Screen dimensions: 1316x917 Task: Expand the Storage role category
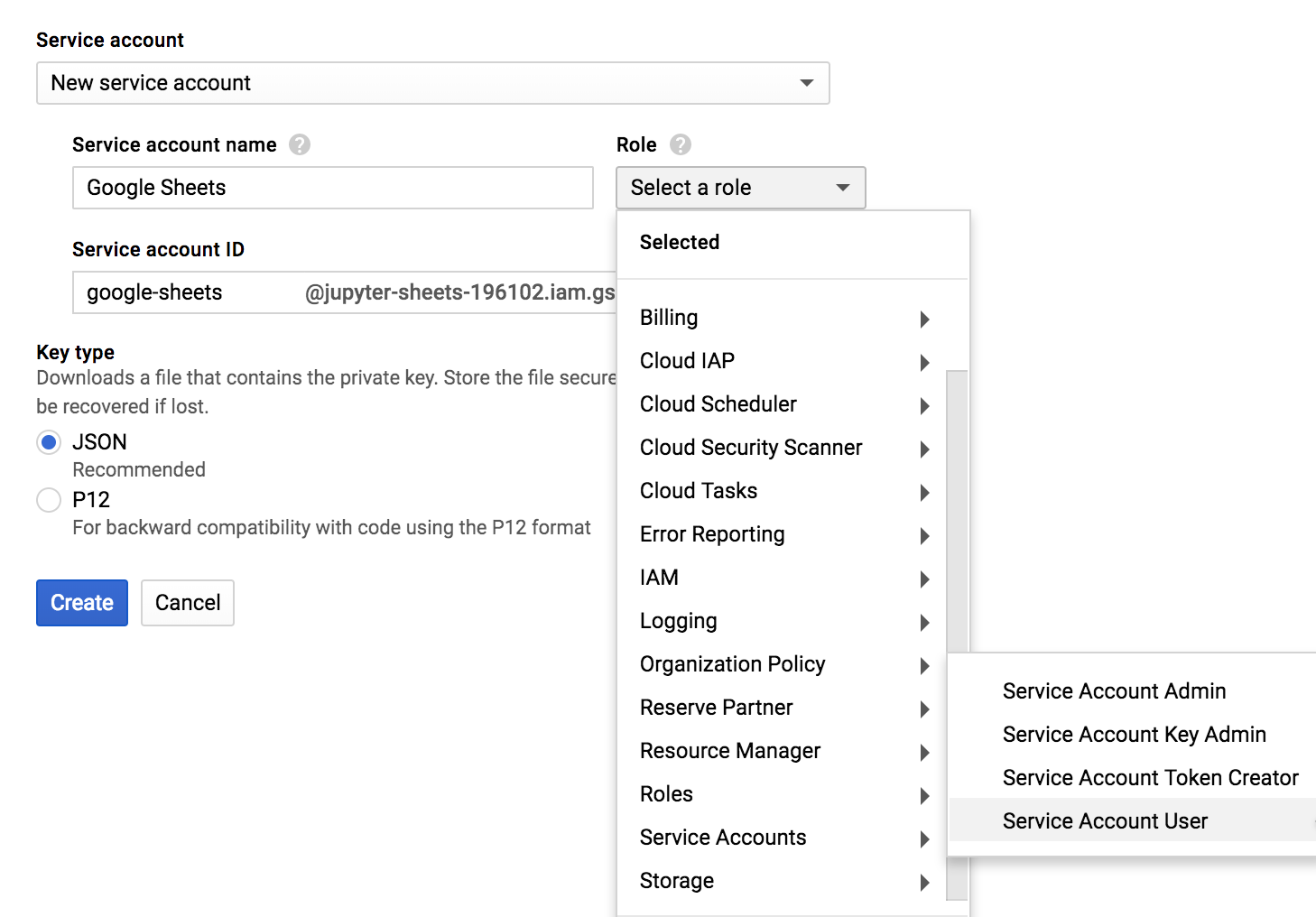click(782, 881)
